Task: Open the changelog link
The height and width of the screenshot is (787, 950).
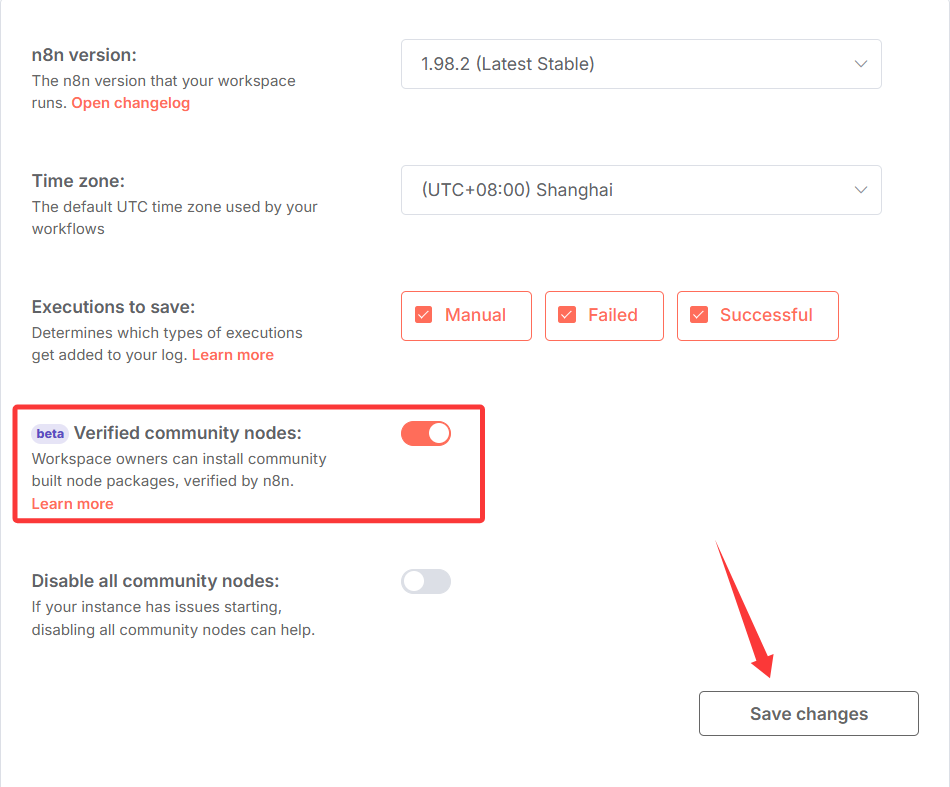Action: [x=130, y=102]
